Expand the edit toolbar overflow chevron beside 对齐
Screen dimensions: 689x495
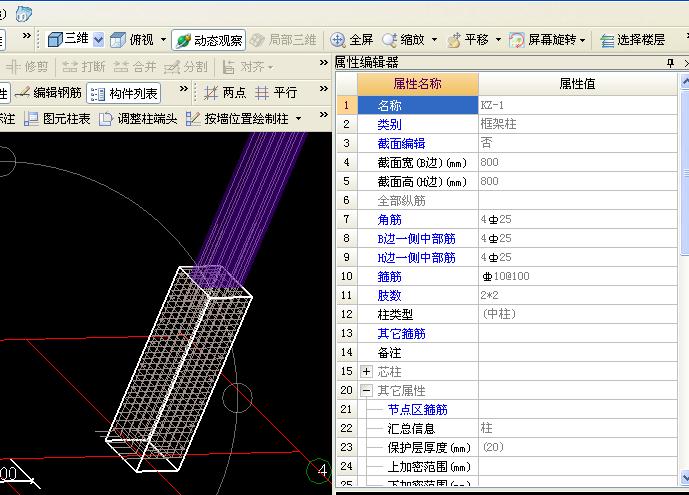point(323,63)
